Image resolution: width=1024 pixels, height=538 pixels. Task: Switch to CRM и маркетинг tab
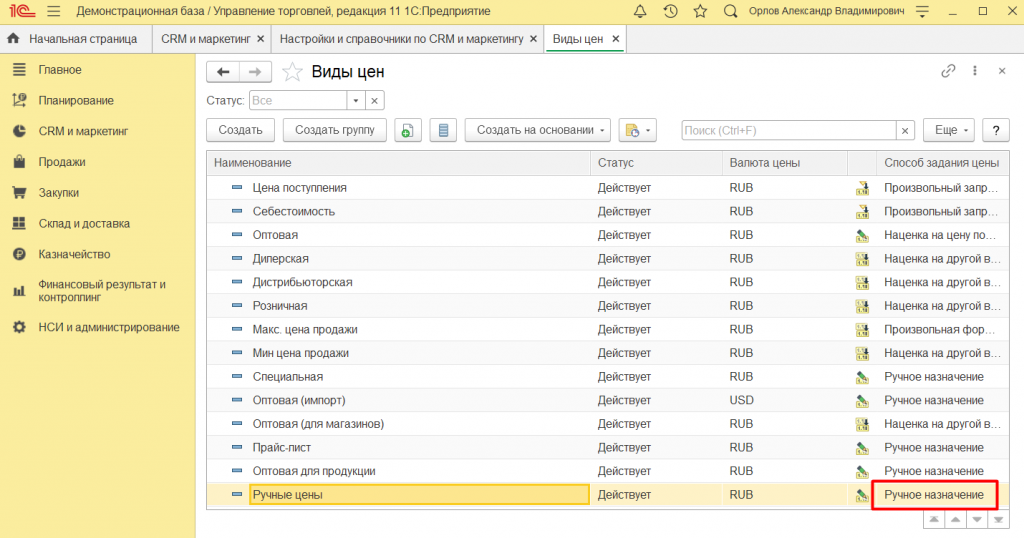click(x=204, y=39)
